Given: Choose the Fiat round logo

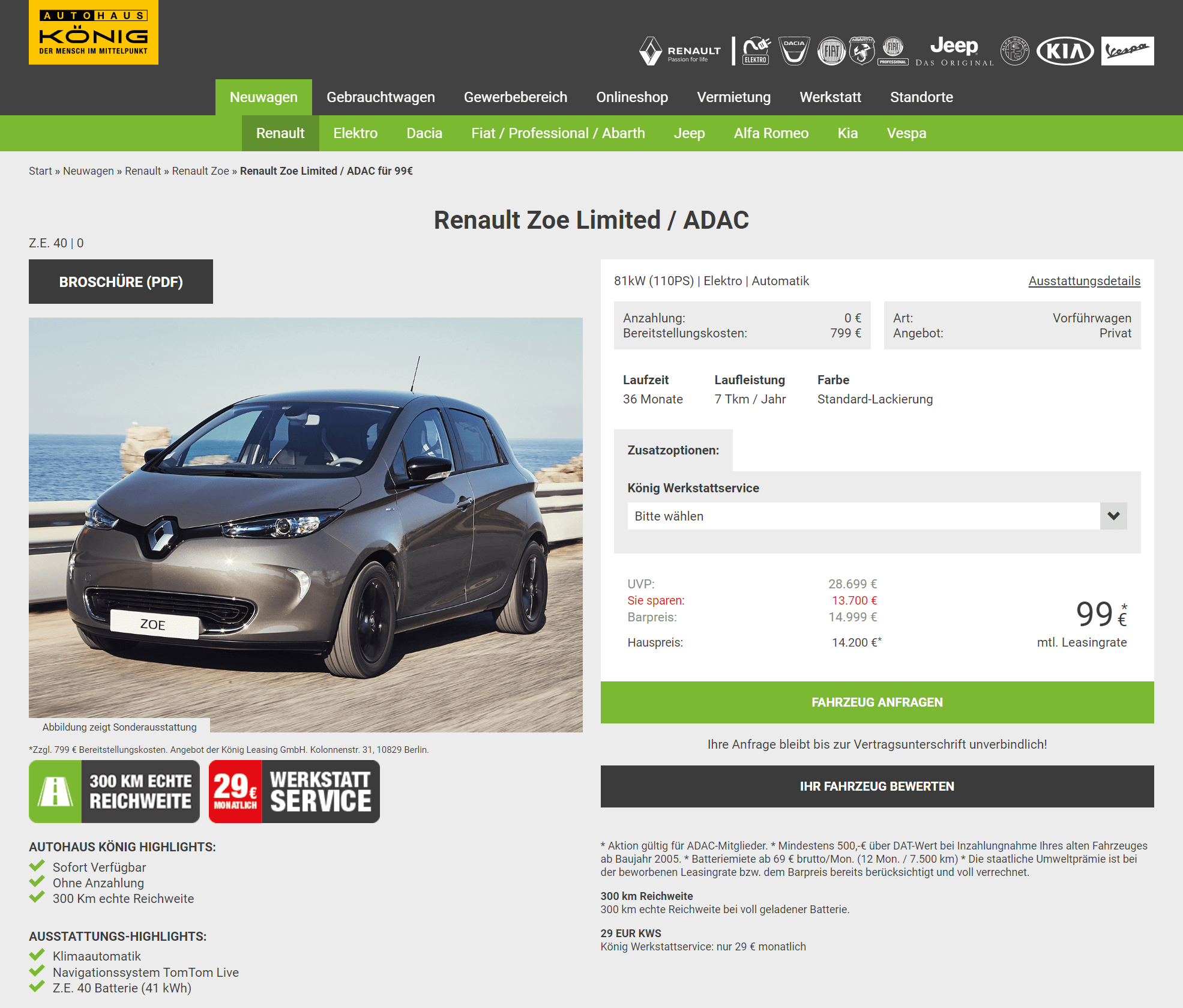Looking at the screenshot, I should pos(831,51).
